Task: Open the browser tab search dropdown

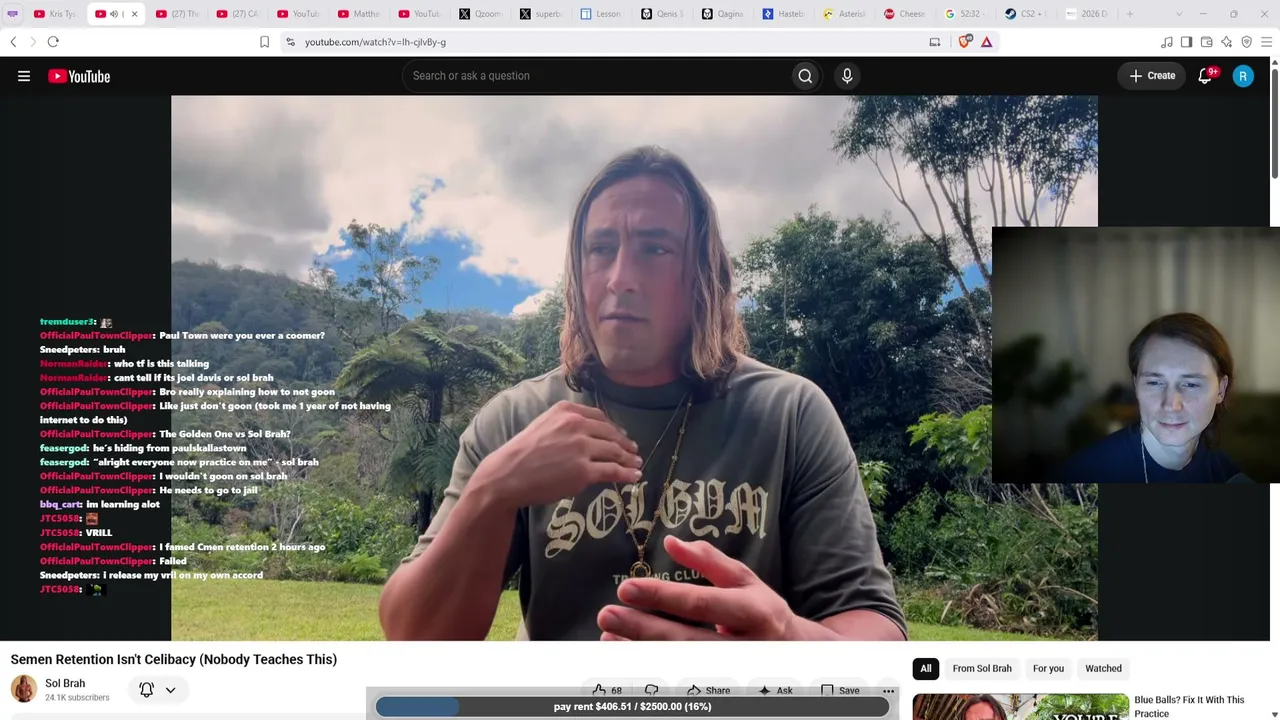Action: 1179,14
